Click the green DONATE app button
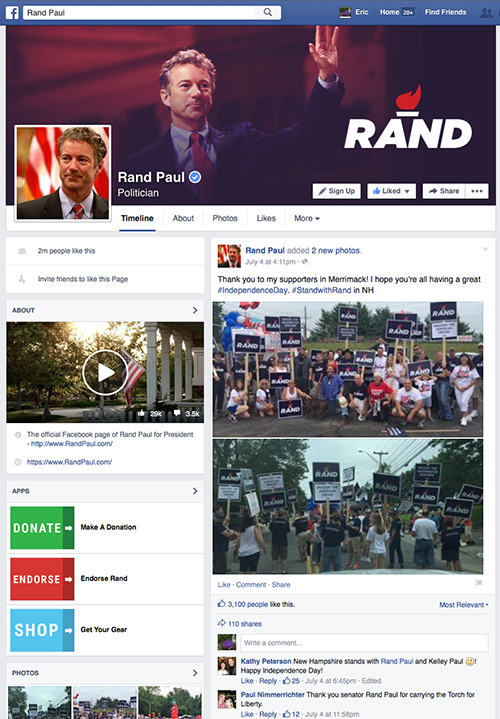Image resolution: width=500 pixels, height=719 pixels. coord(42,528)
